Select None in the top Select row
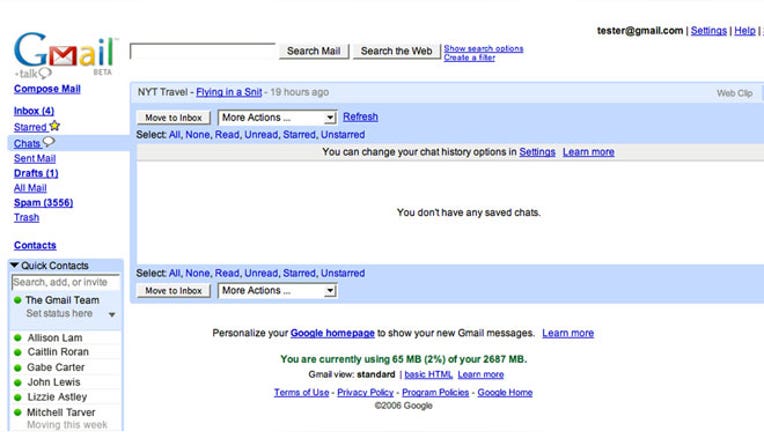 click(197, 134)
